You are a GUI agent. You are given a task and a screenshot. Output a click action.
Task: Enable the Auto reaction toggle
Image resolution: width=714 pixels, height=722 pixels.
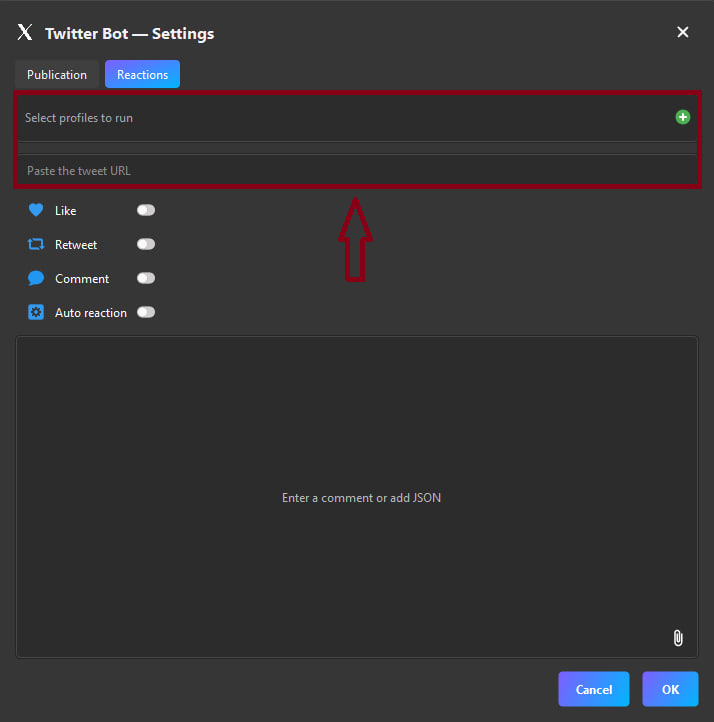tap(146, 312)
